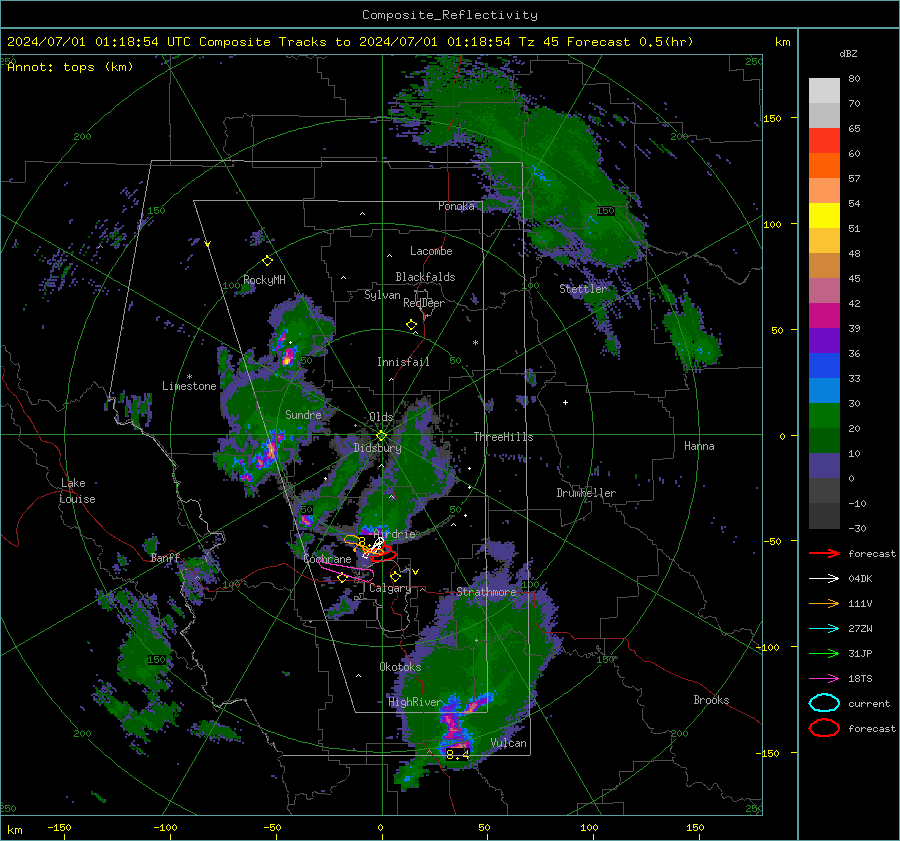The image size is (900, 841).
Task: Select the 80 dBZ light gray swatch
Action: (x=824, y=90)
